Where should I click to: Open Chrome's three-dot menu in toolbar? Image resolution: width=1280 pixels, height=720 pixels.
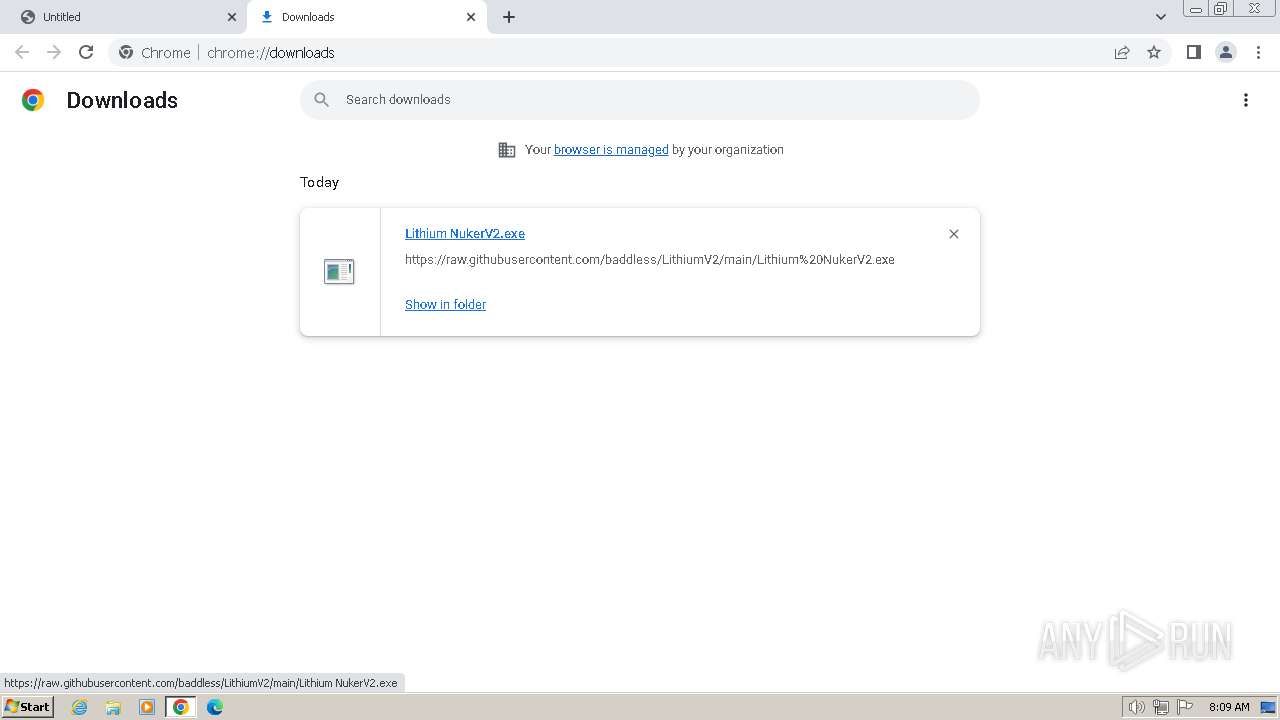(1258, 52)
